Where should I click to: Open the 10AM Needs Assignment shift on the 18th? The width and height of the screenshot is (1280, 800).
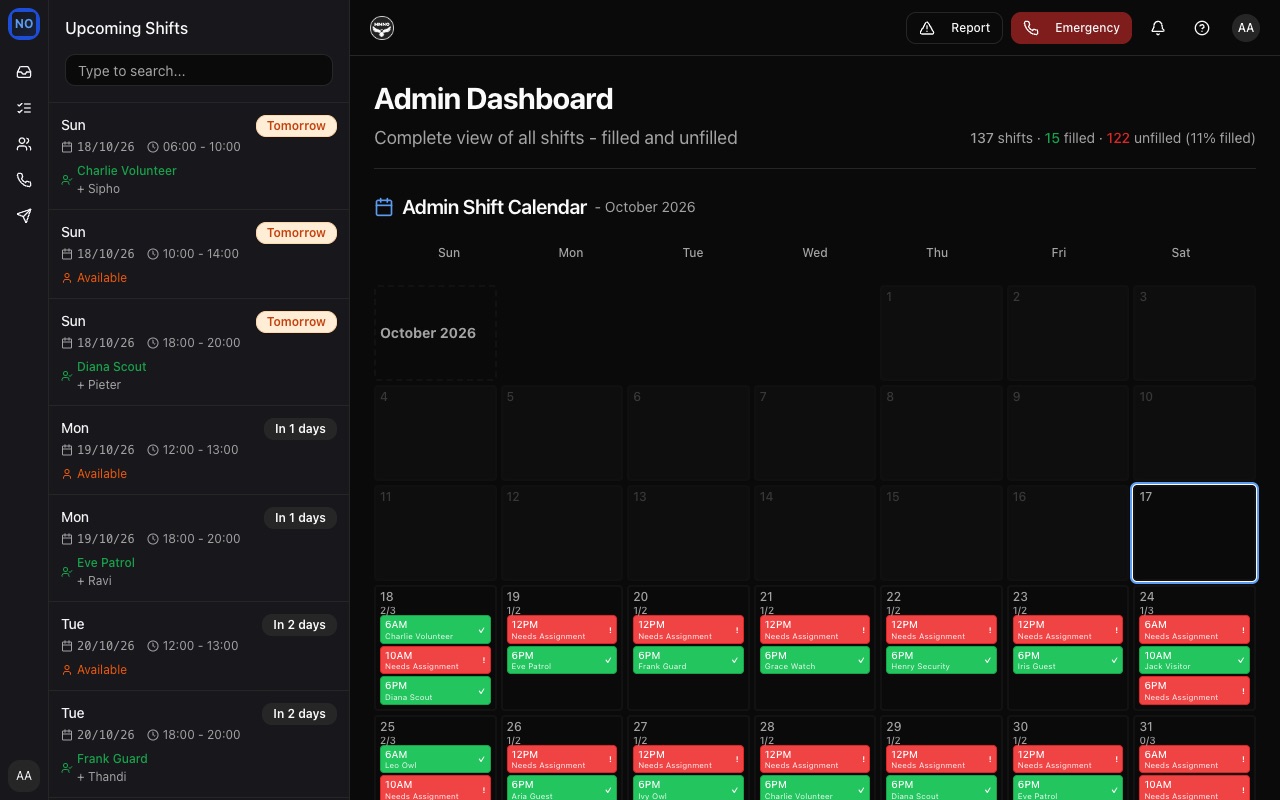coord(435,660)
